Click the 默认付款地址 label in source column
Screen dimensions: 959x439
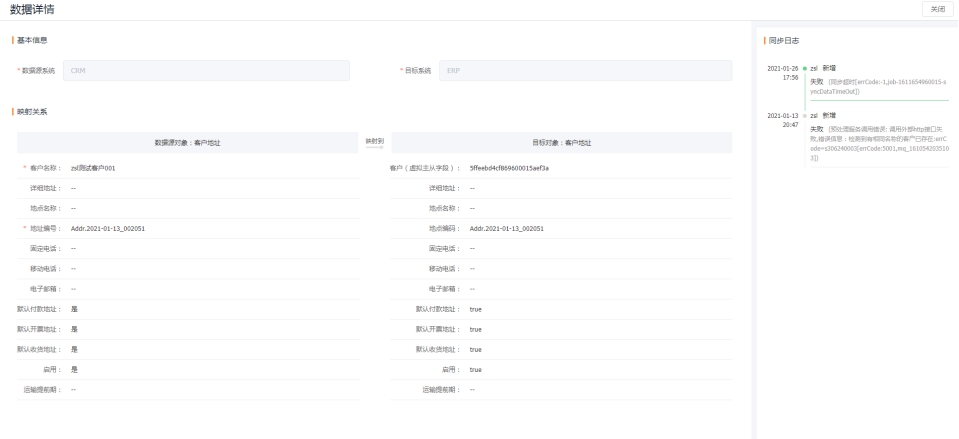(x=39, y=309)
